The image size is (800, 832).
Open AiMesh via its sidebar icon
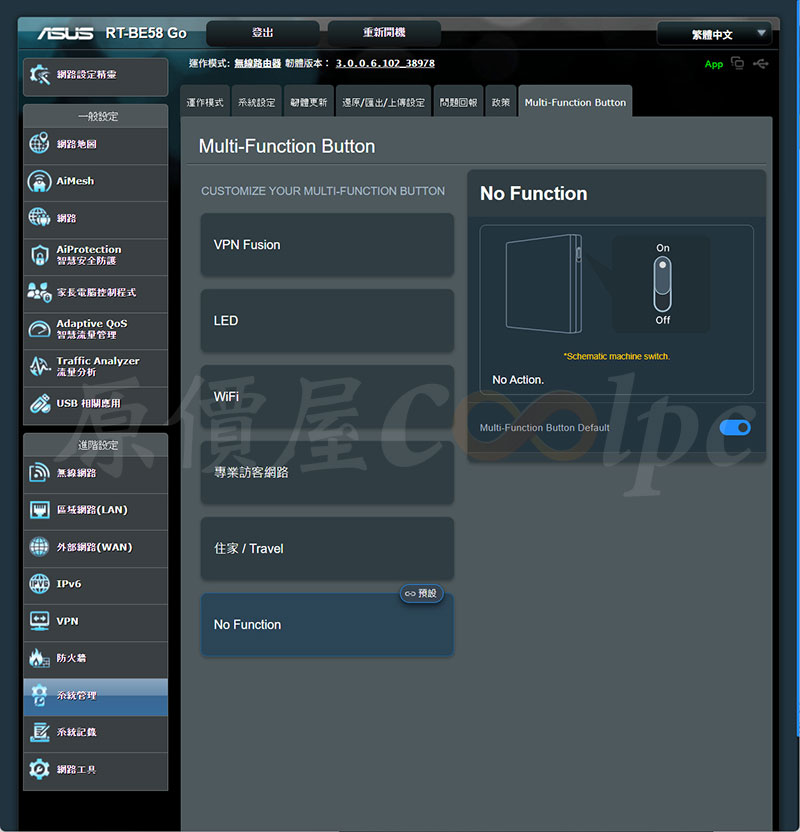click(39, 181)
